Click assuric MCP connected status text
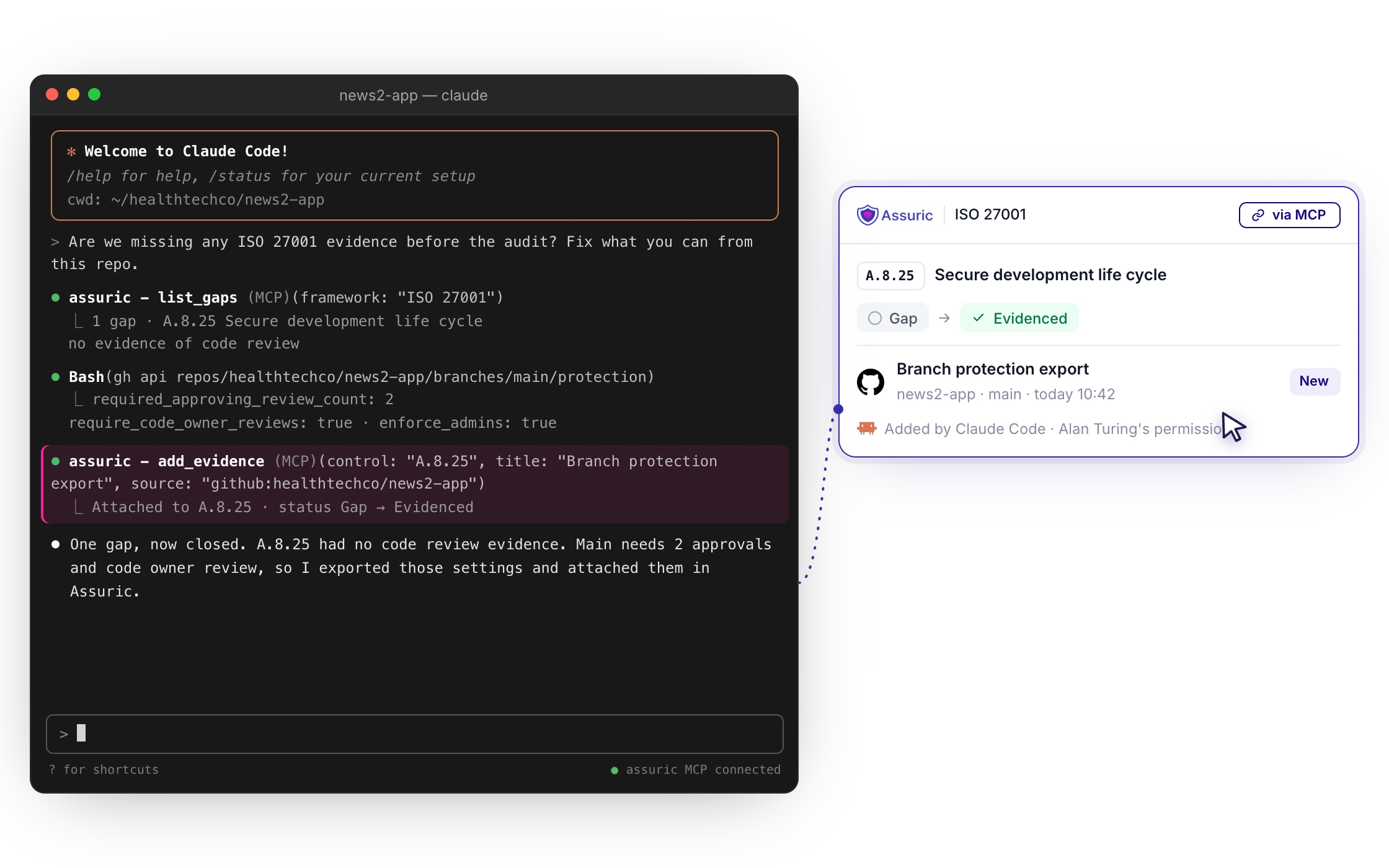This screenshot has width=1389, height=868. (x=703, y=769)
